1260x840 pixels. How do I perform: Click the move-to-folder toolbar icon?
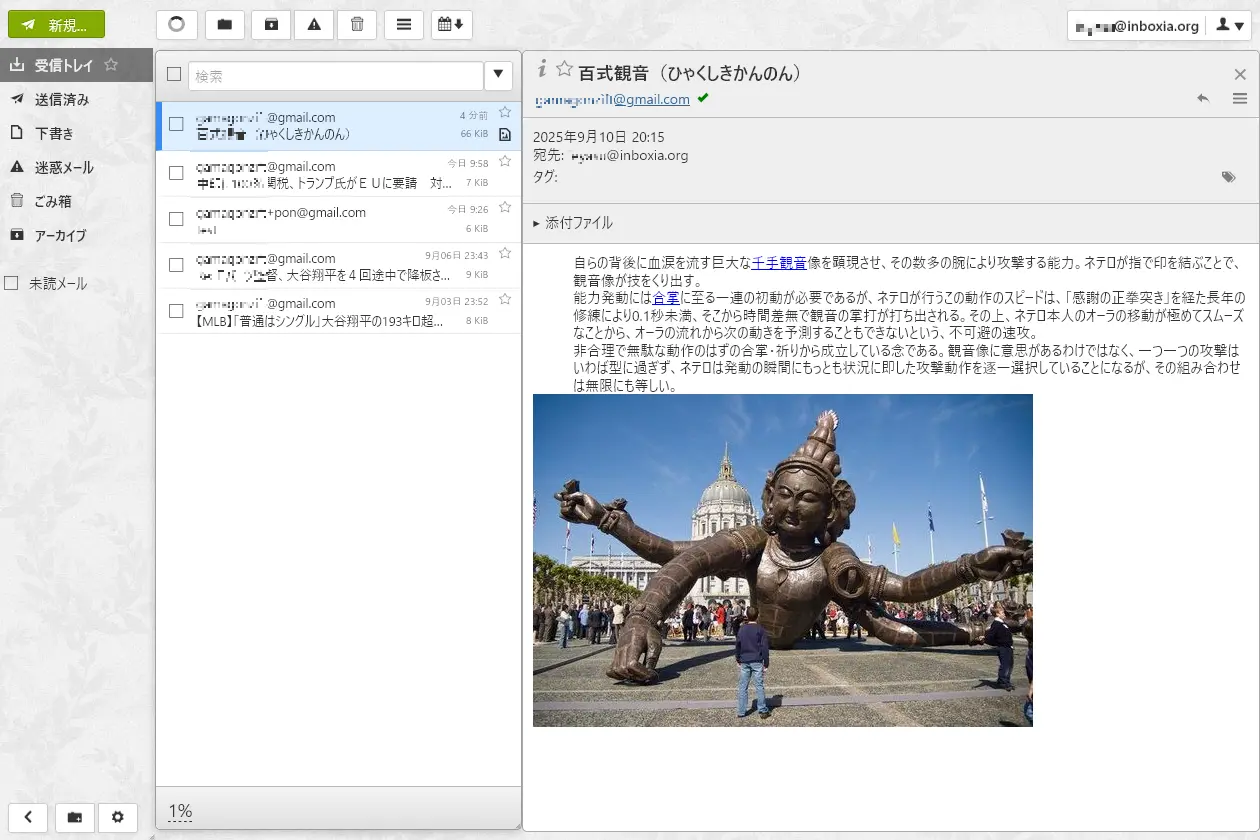tap(225, 25)
